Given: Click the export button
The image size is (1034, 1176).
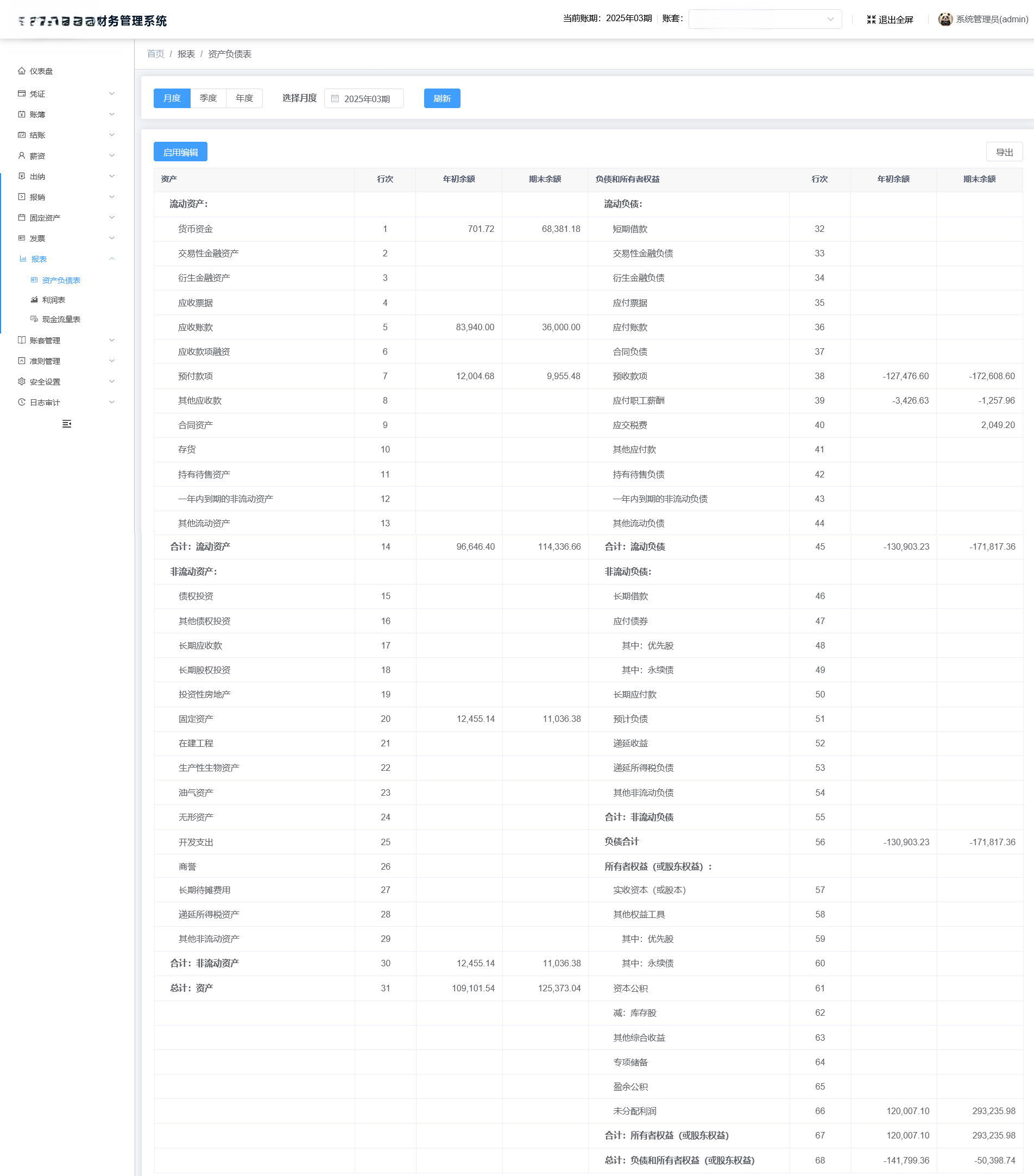Looking at the screenshot, I should pos(1004,152).
